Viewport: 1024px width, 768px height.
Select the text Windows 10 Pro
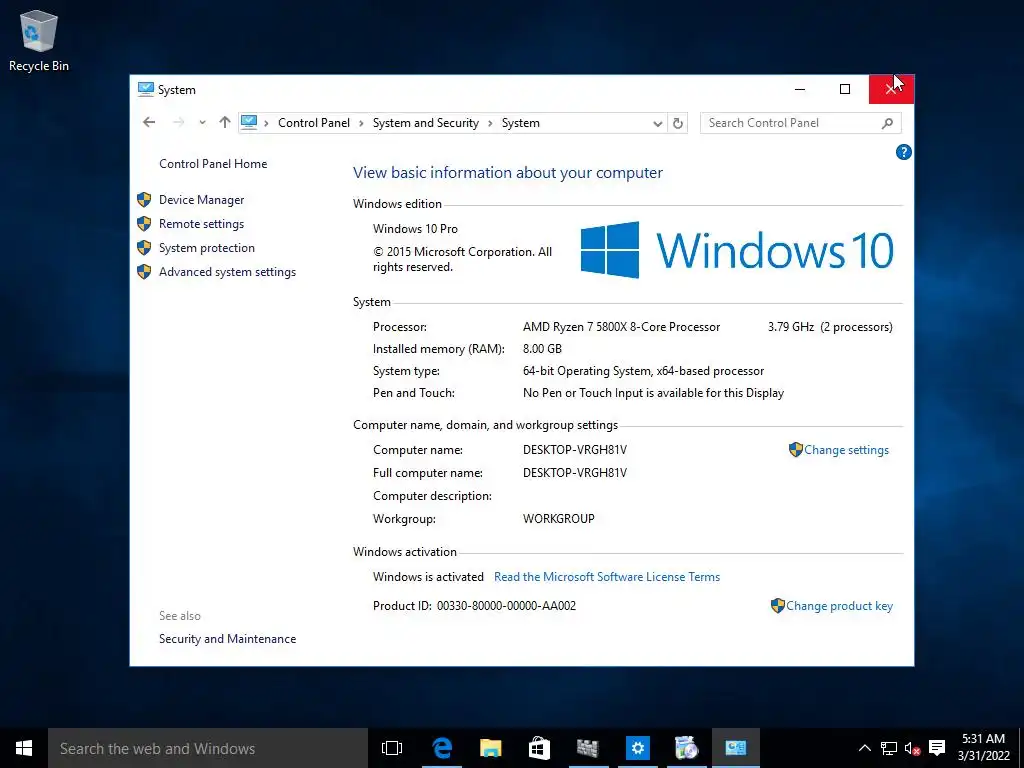[415, 229]
